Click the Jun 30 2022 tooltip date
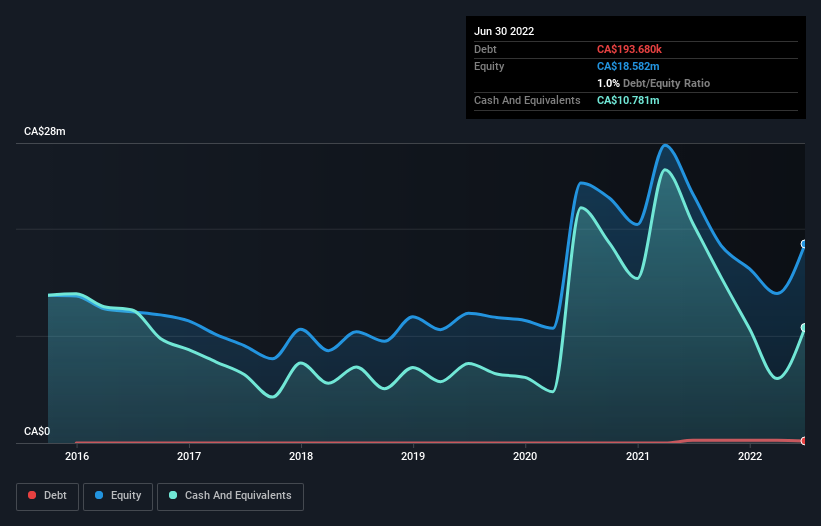The height and width of the screenshot is (526, 821). pos(504,31)
